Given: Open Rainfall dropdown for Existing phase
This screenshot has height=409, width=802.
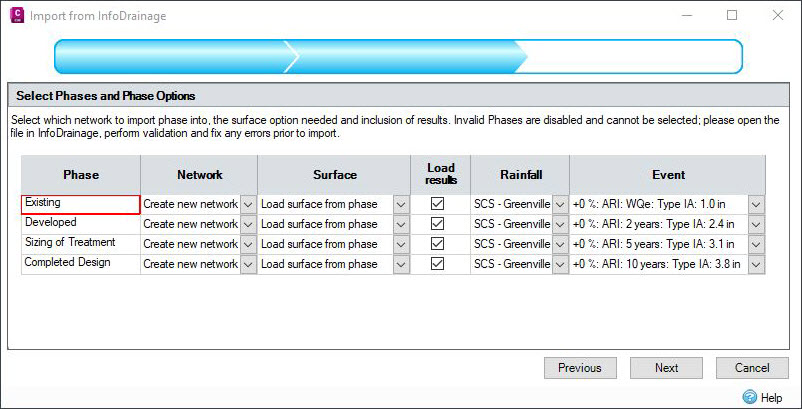Looking at the screenshot, I should tap(560, 204).
